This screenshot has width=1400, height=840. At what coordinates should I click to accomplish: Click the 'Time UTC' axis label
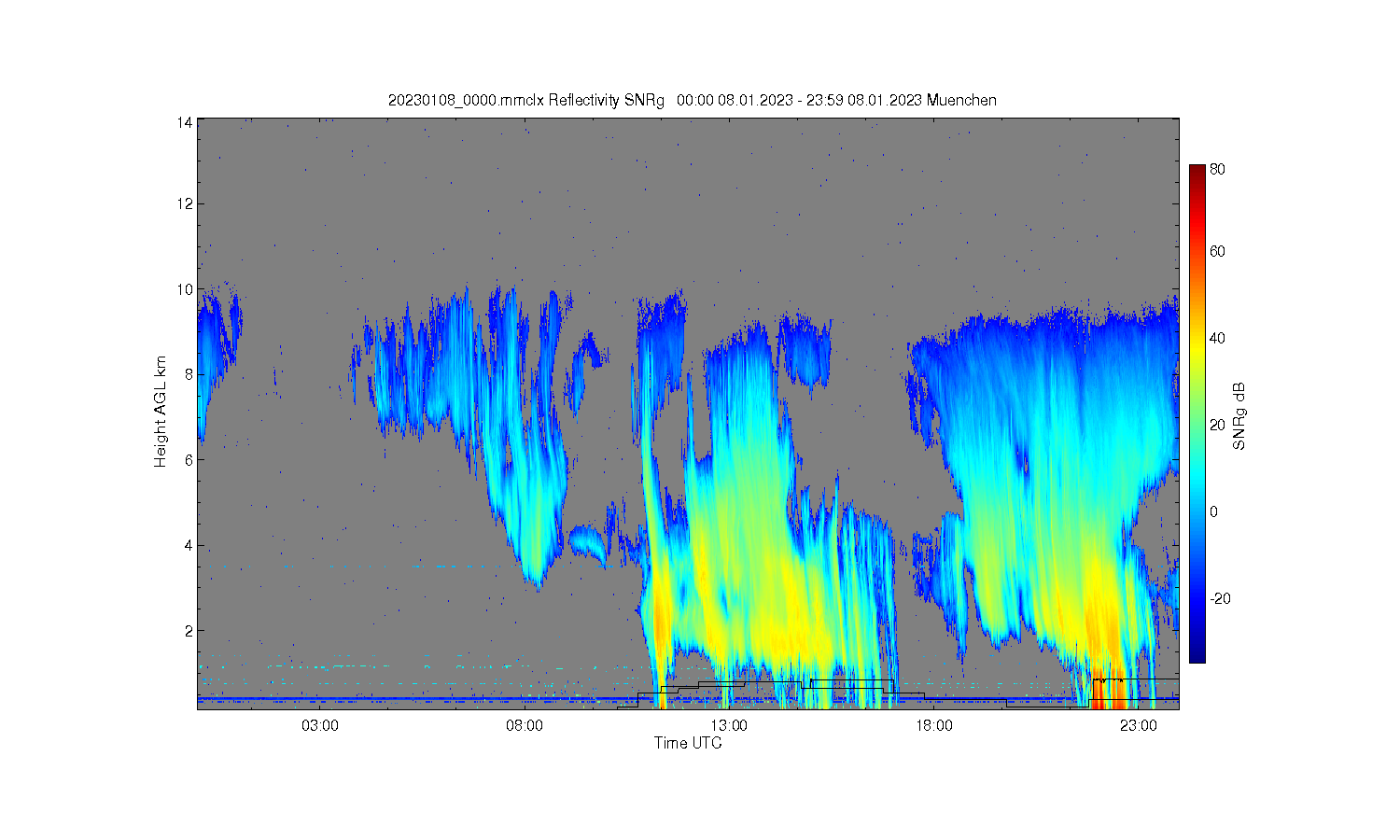[688, 744]
